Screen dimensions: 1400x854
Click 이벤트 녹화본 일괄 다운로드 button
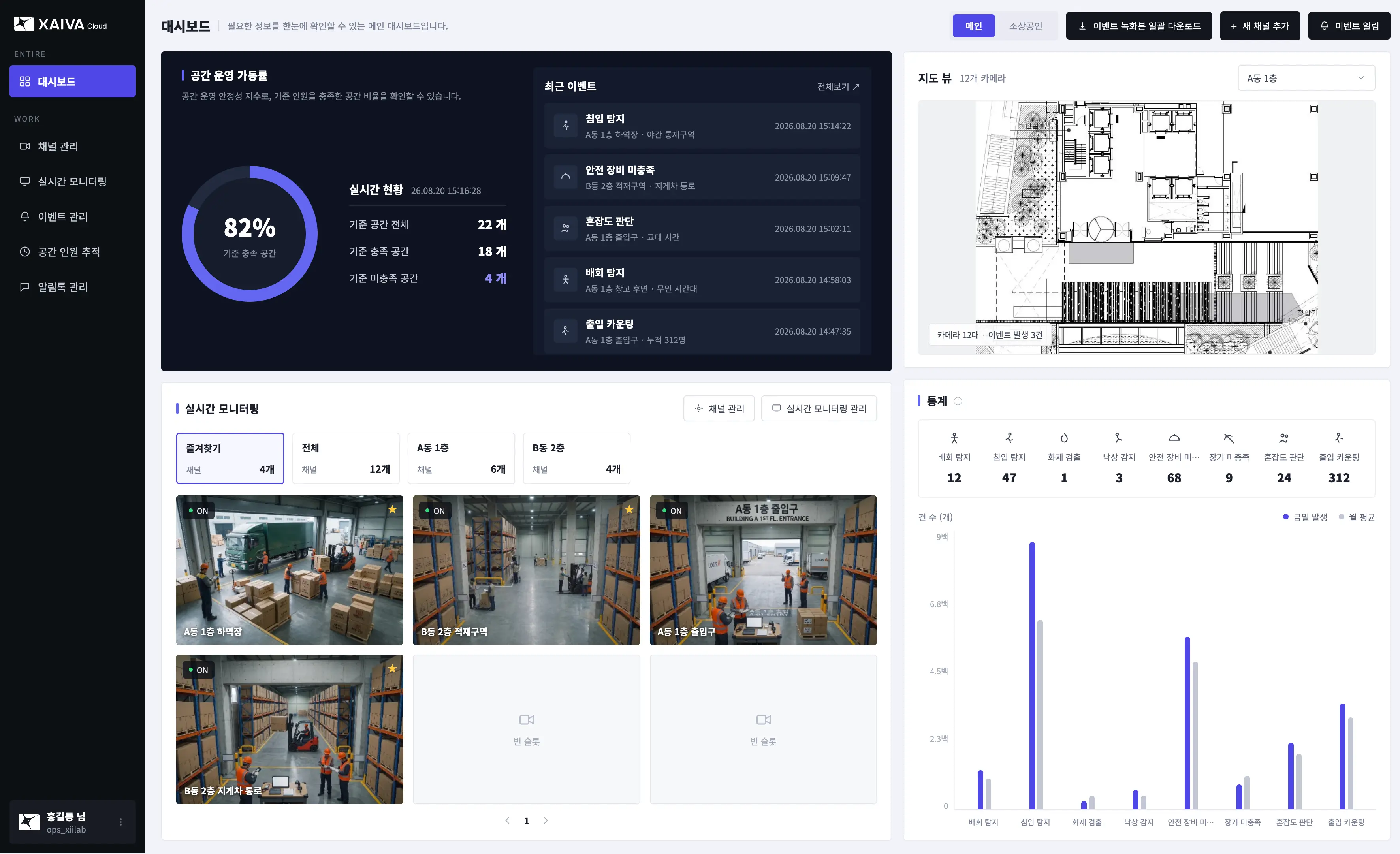coord(1138,26)
